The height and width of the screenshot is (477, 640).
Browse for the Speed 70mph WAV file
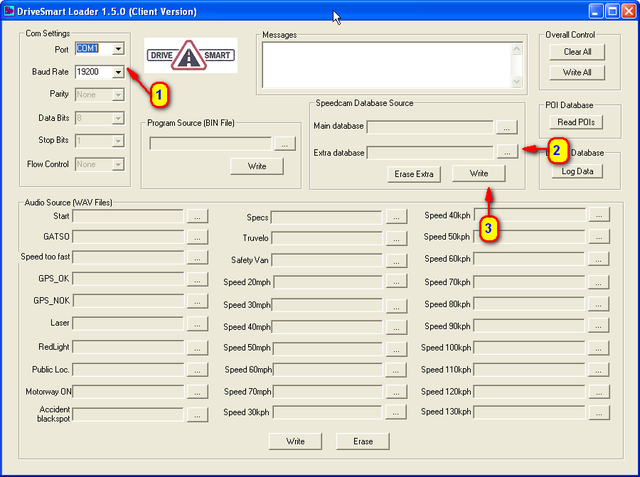[x=396, y=392]
